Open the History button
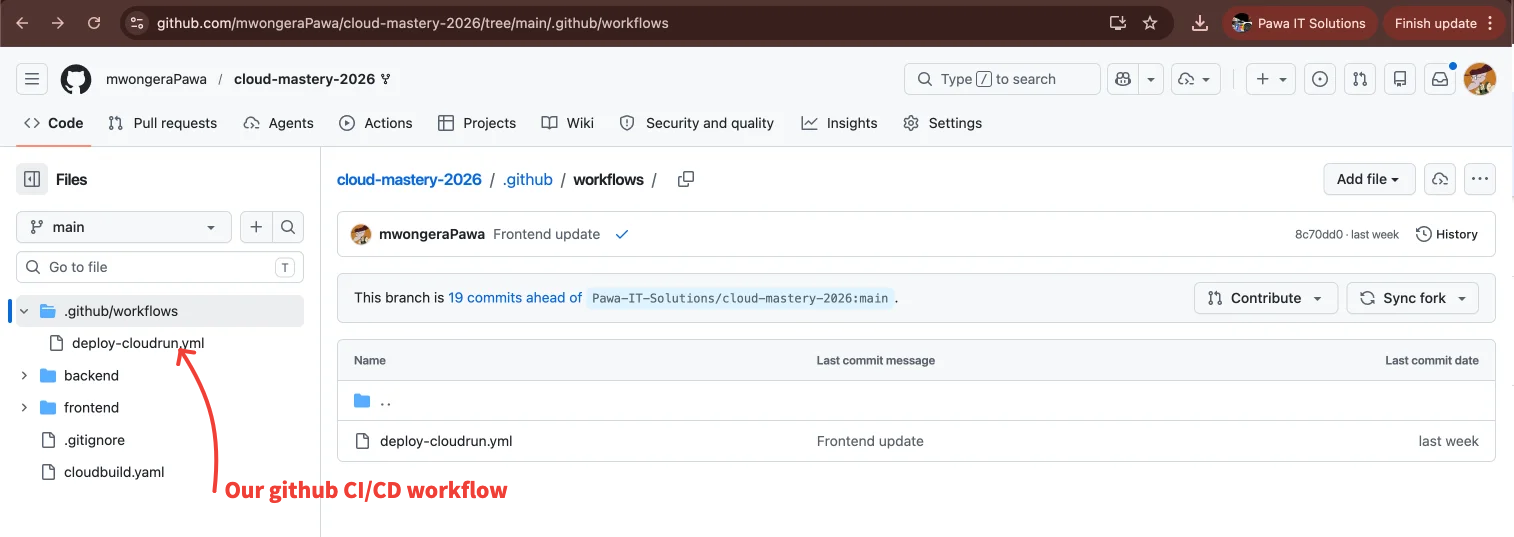The height and width of the screenshot is (537, 1514). tap(1447, 234)
